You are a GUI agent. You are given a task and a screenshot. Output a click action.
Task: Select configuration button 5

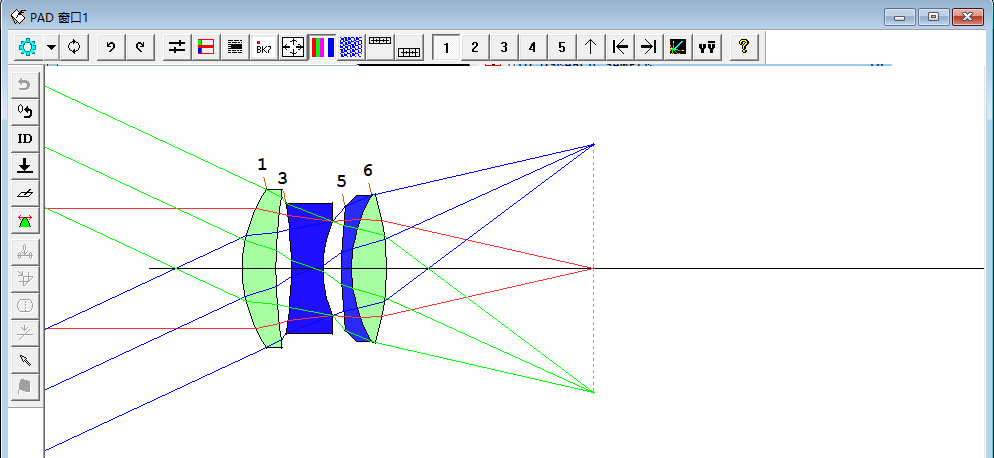(562, 47)
